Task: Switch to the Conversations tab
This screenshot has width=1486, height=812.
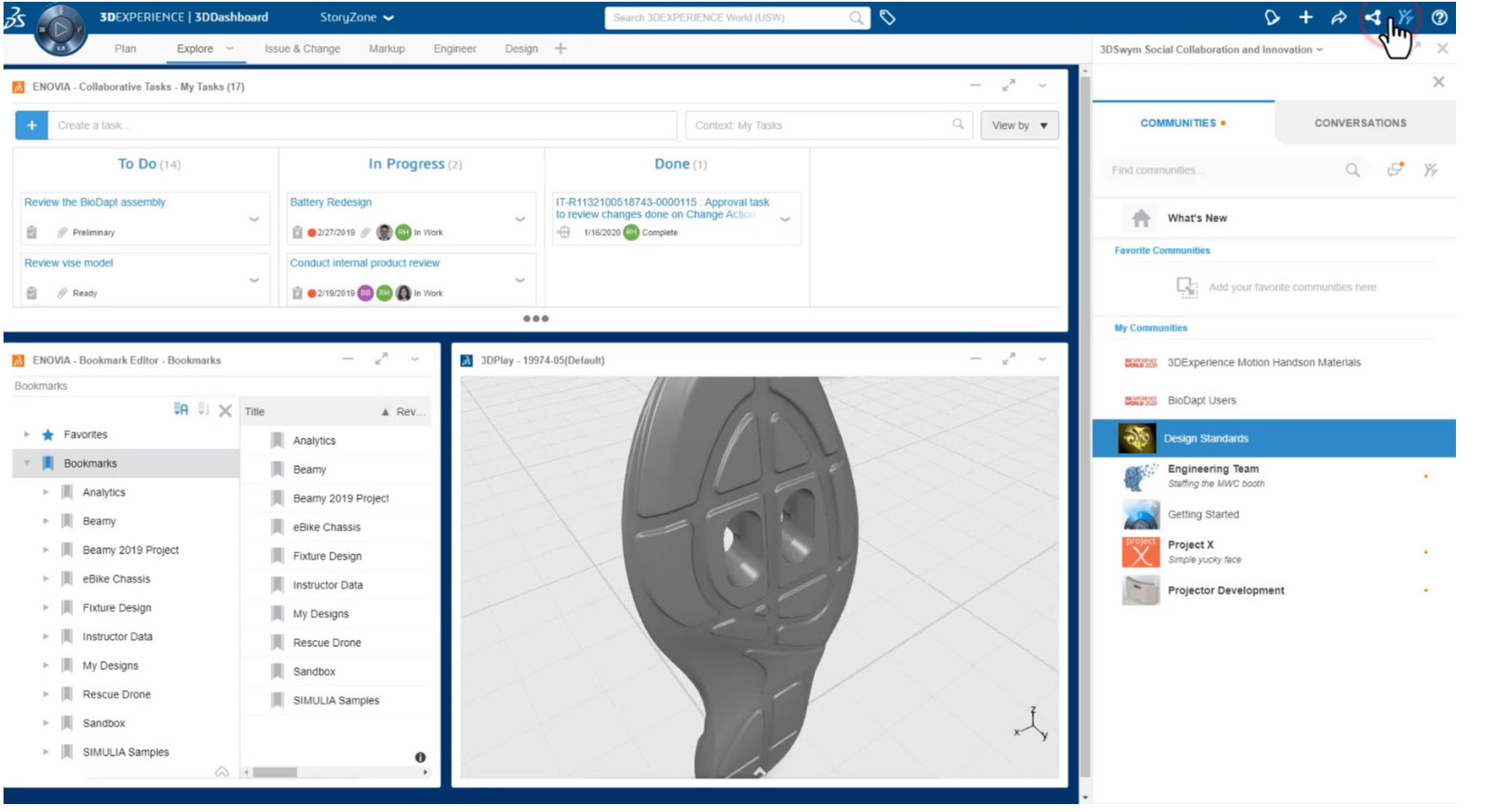Action: (1360, 124)
